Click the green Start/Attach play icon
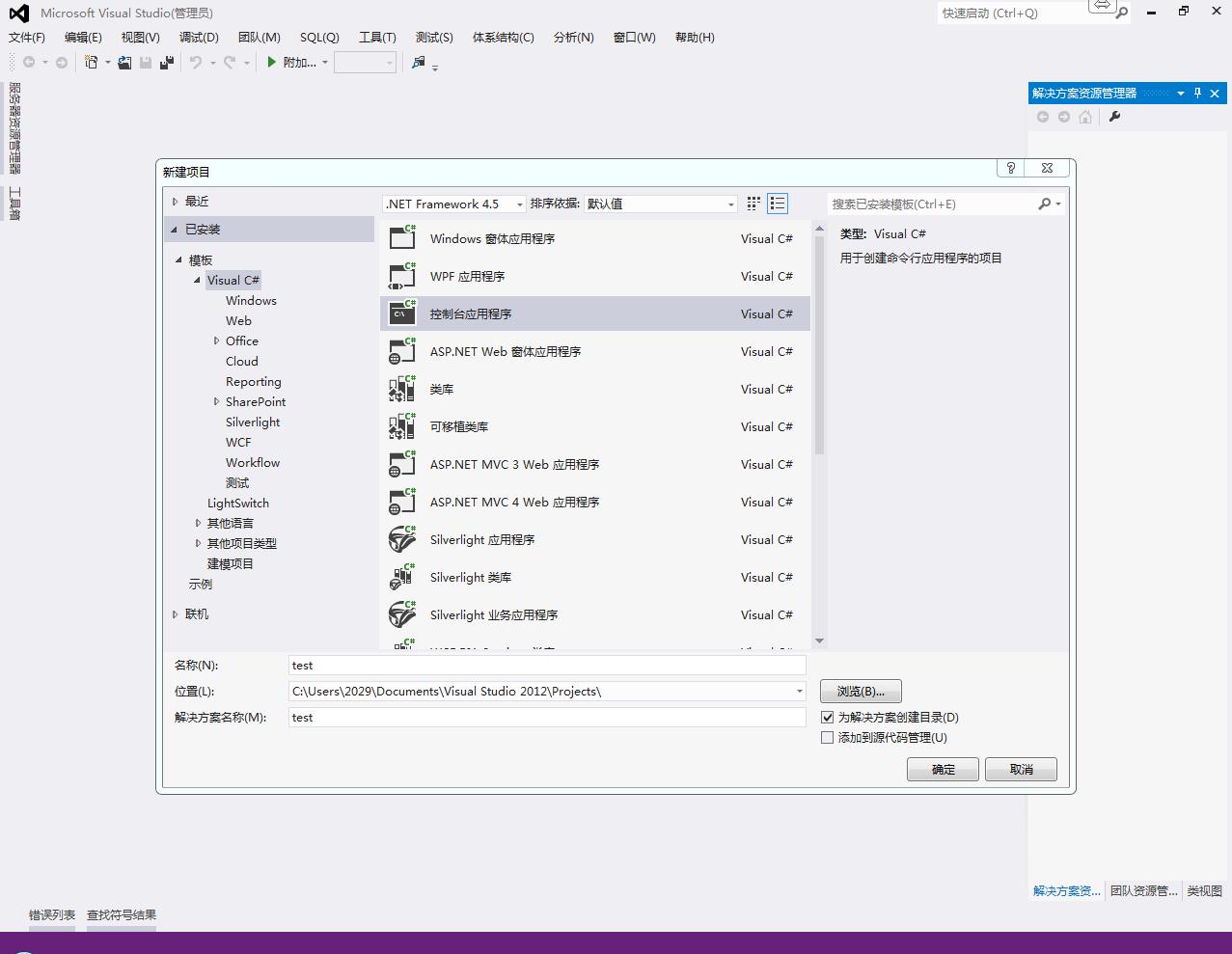 tap(272, 62)
